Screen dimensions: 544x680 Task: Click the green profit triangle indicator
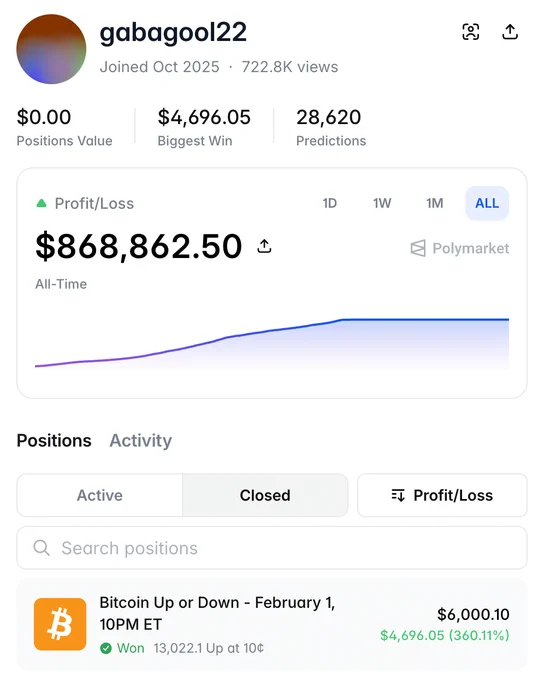coord(41,203)
